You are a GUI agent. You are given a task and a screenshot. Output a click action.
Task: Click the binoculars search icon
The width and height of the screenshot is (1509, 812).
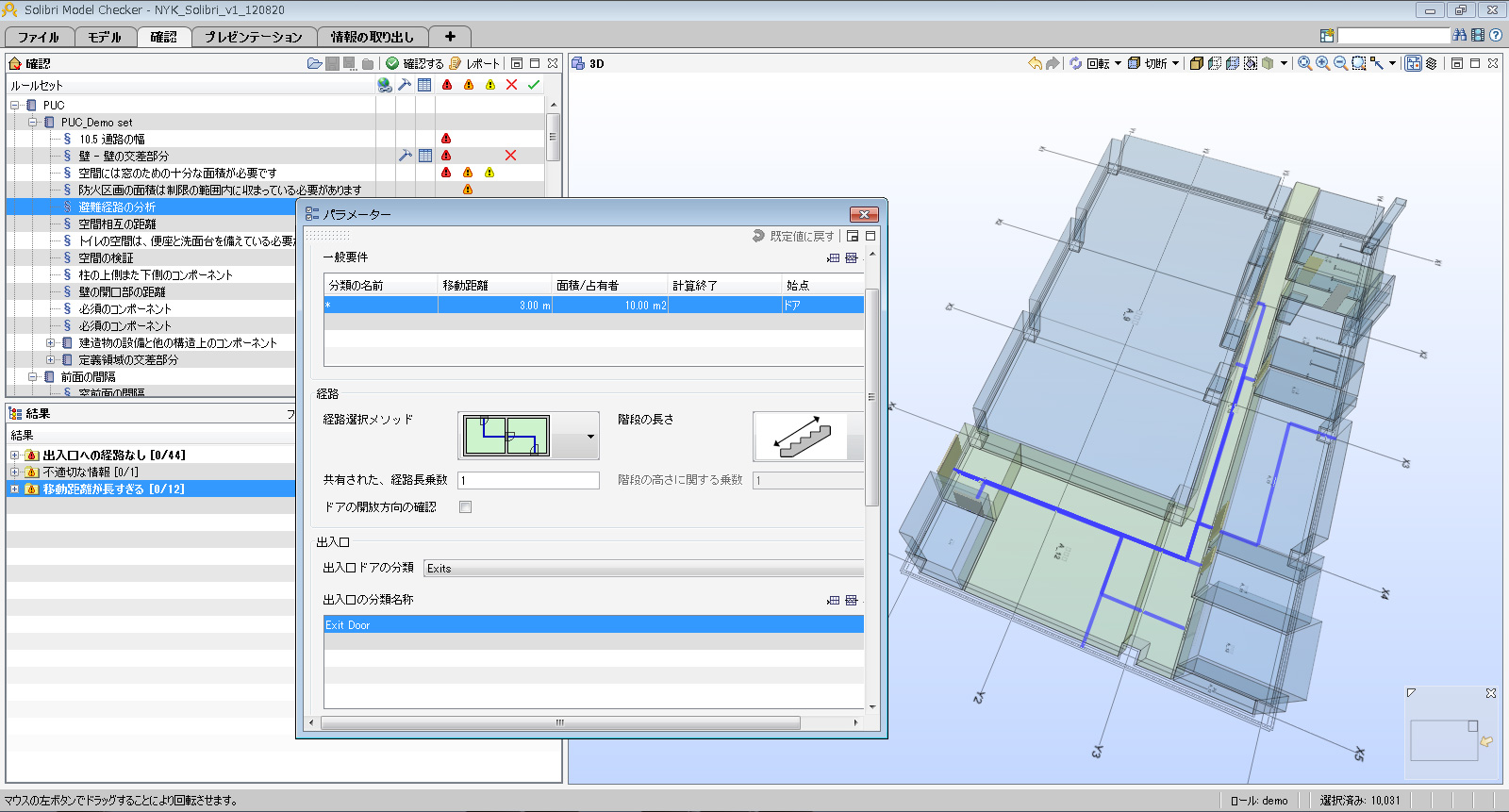tap(1460, 35)
